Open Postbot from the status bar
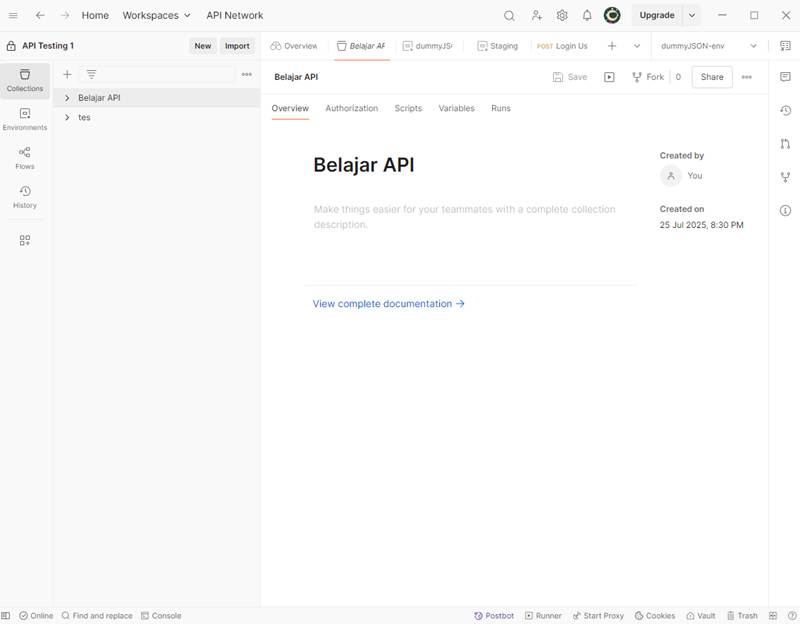The image size is (800, 624). click(494, 616)
